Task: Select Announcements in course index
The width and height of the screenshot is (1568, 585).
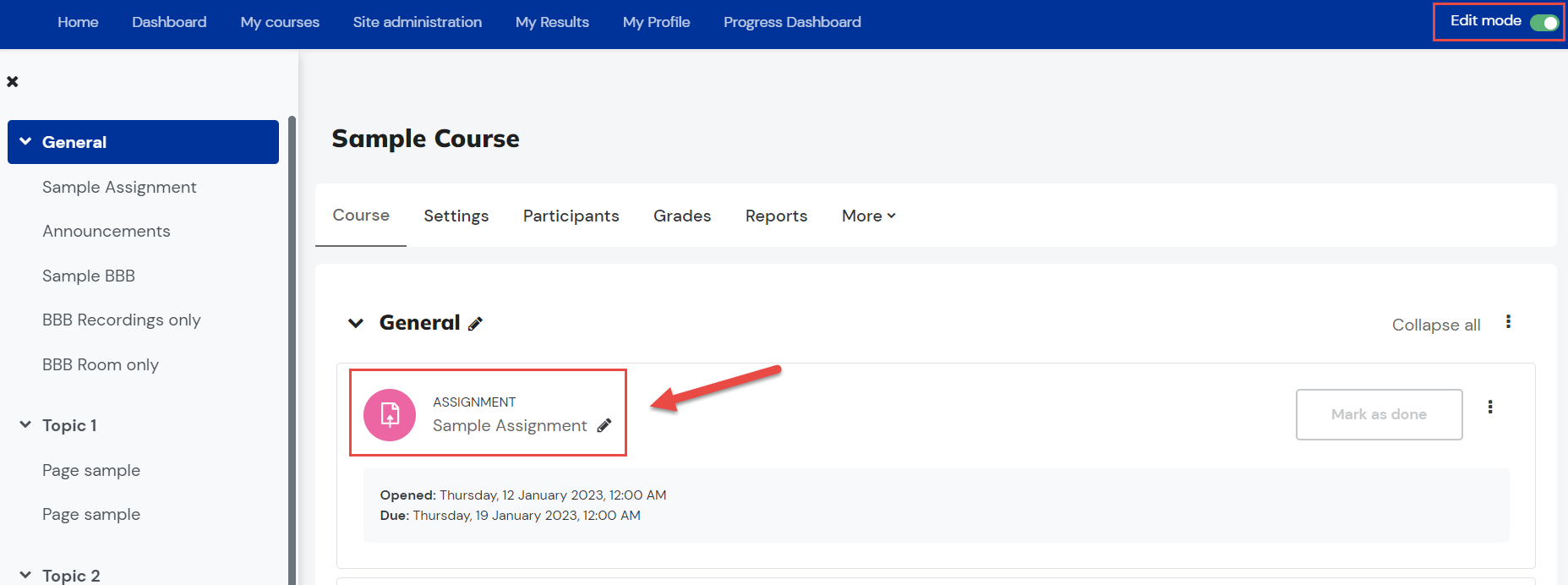Action: tap(107, 231)
